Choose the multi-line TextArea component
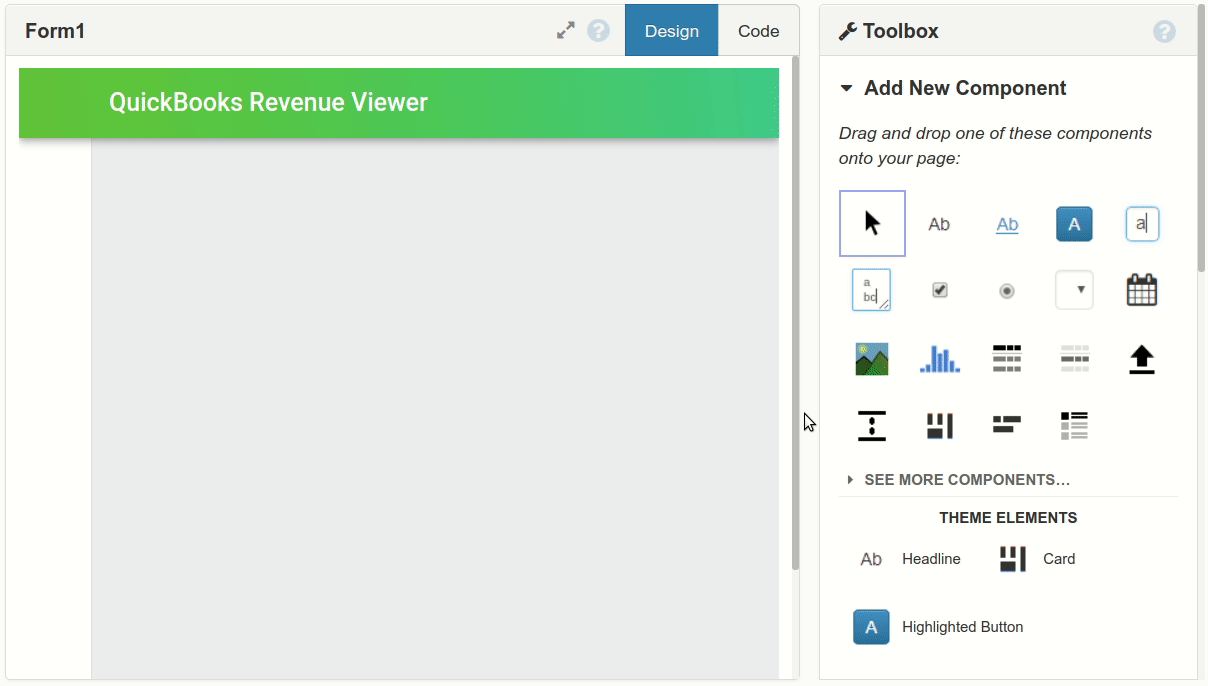Image resolution: width=1208 pixels, height=686 pixels. click(871, 290)
